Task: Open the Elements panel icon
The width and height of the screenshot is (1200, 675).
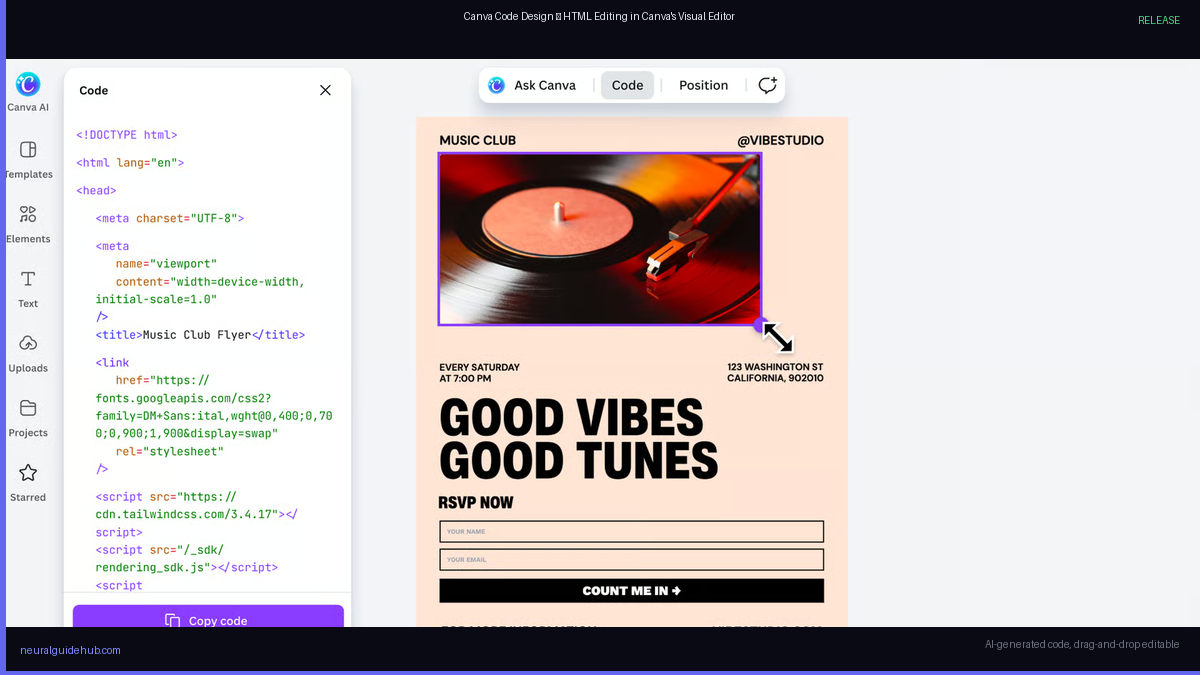Action: (x=28, y=214)
